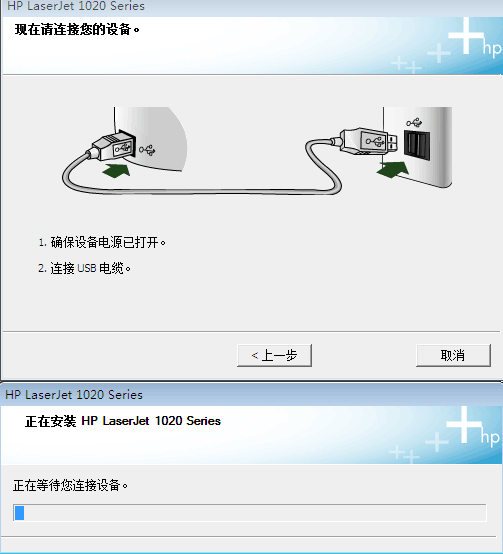Click step 1 text 确保设备电源已打开

pos(102,242)
